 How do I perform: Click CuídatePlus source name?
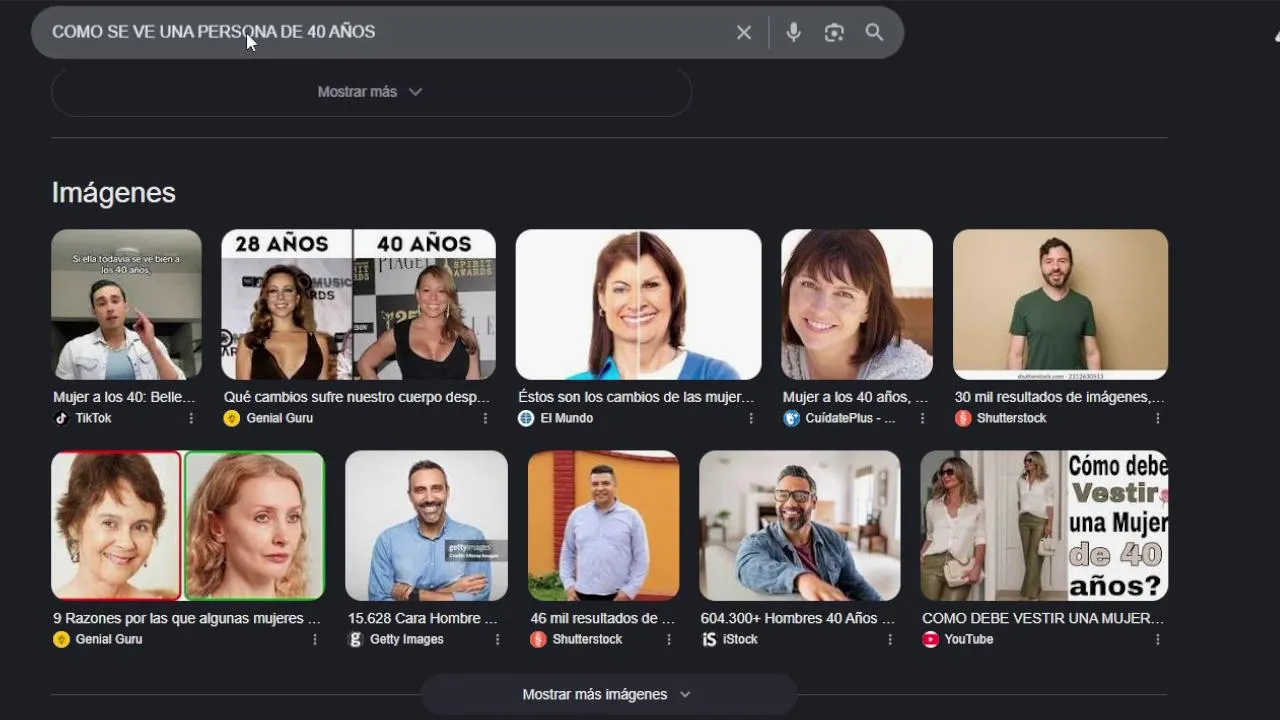[x=851, y=418]
